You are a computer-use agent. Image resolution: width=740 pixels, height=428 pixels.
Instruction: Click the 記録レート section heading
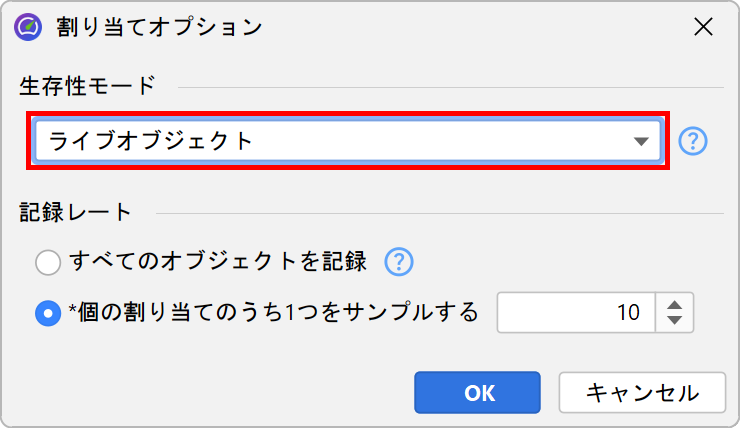click(x=76, y=212)
